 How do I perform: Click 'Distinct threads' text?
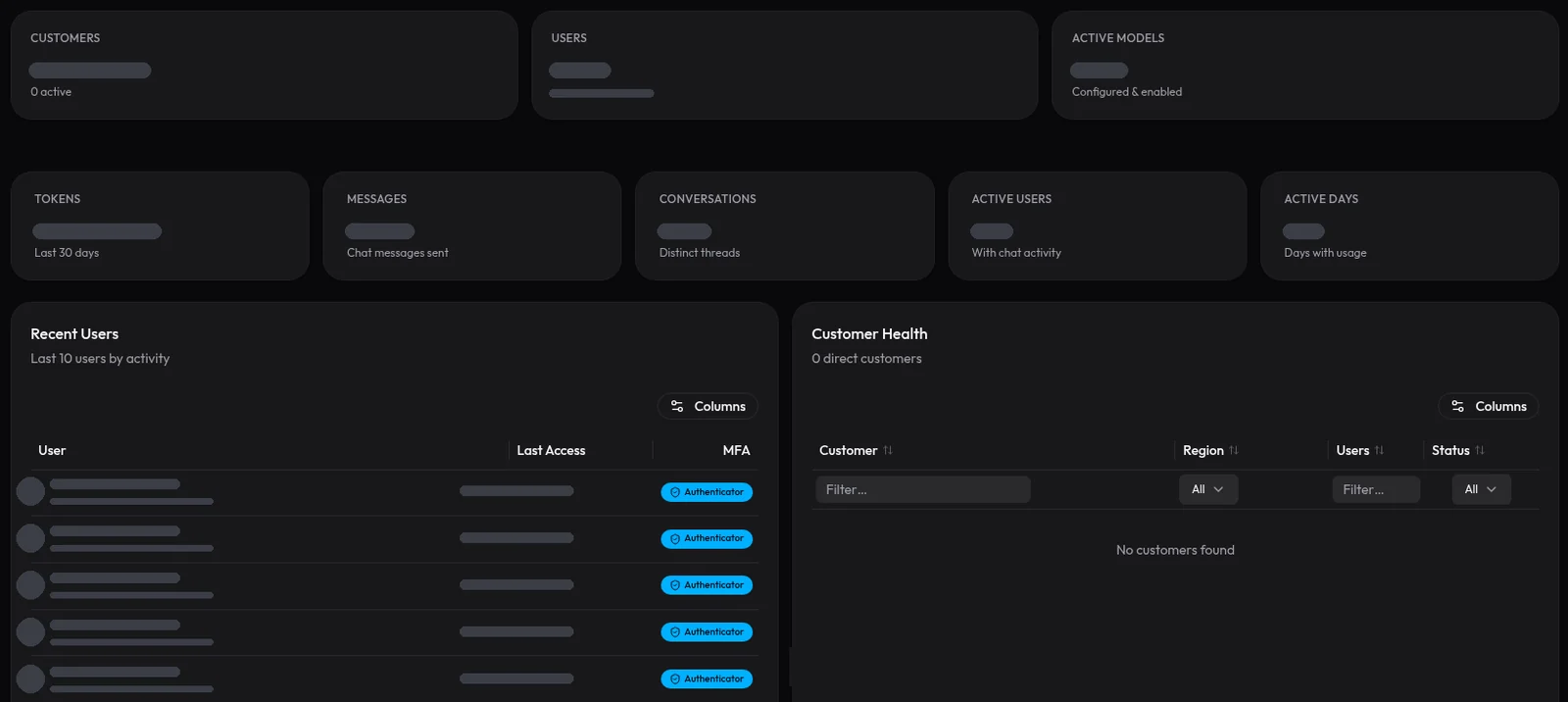coord(700,253)
